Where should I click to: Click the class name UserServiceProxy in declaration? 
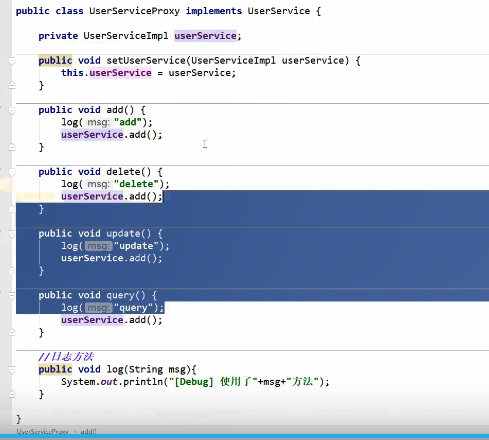click(134, 11)
